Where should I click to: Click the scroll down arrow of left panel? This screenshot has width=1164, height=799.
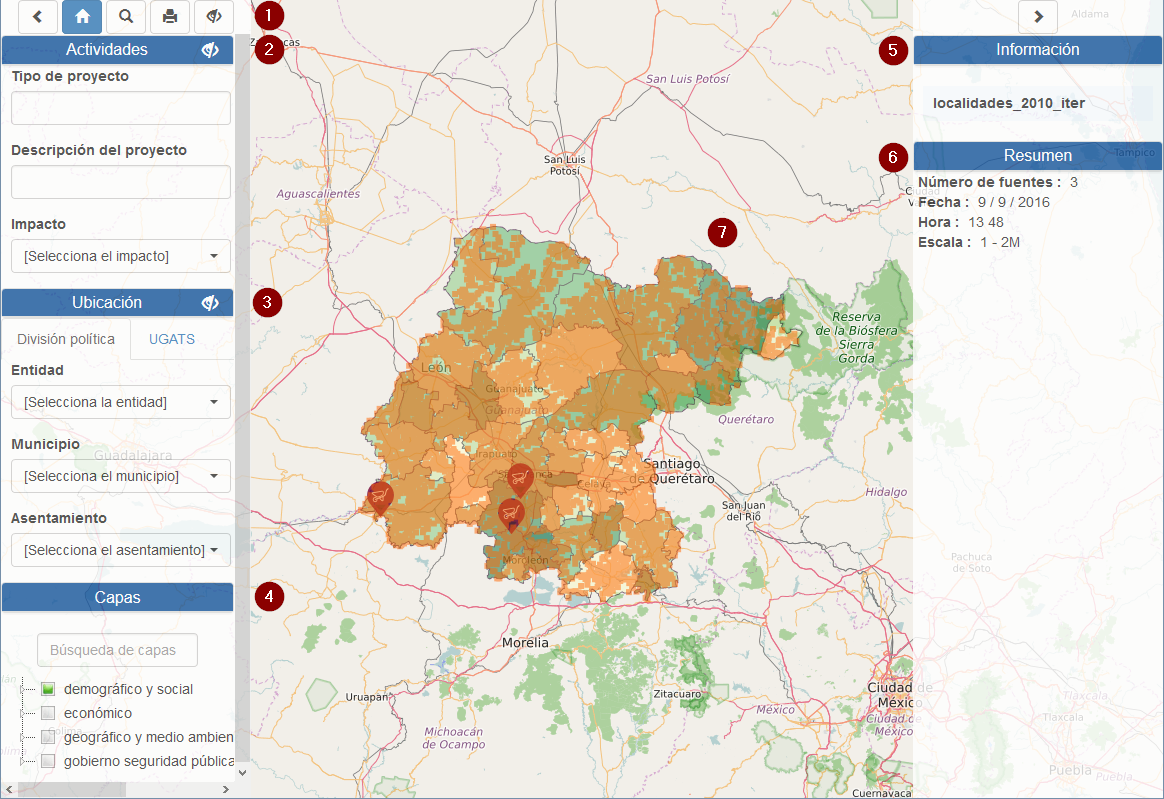pyautogui.click(x=242, y=773)
